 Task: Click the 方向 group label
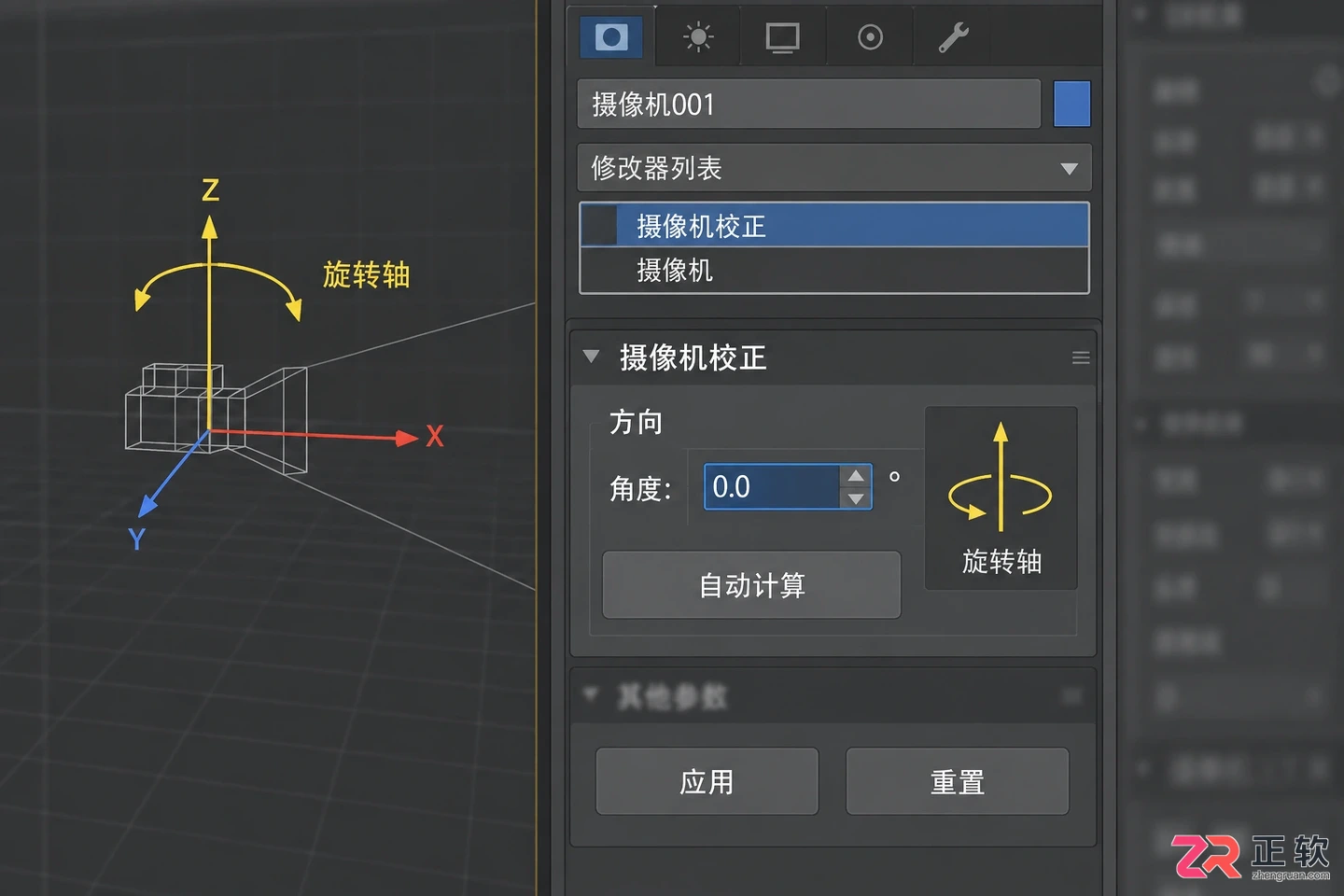636,423
